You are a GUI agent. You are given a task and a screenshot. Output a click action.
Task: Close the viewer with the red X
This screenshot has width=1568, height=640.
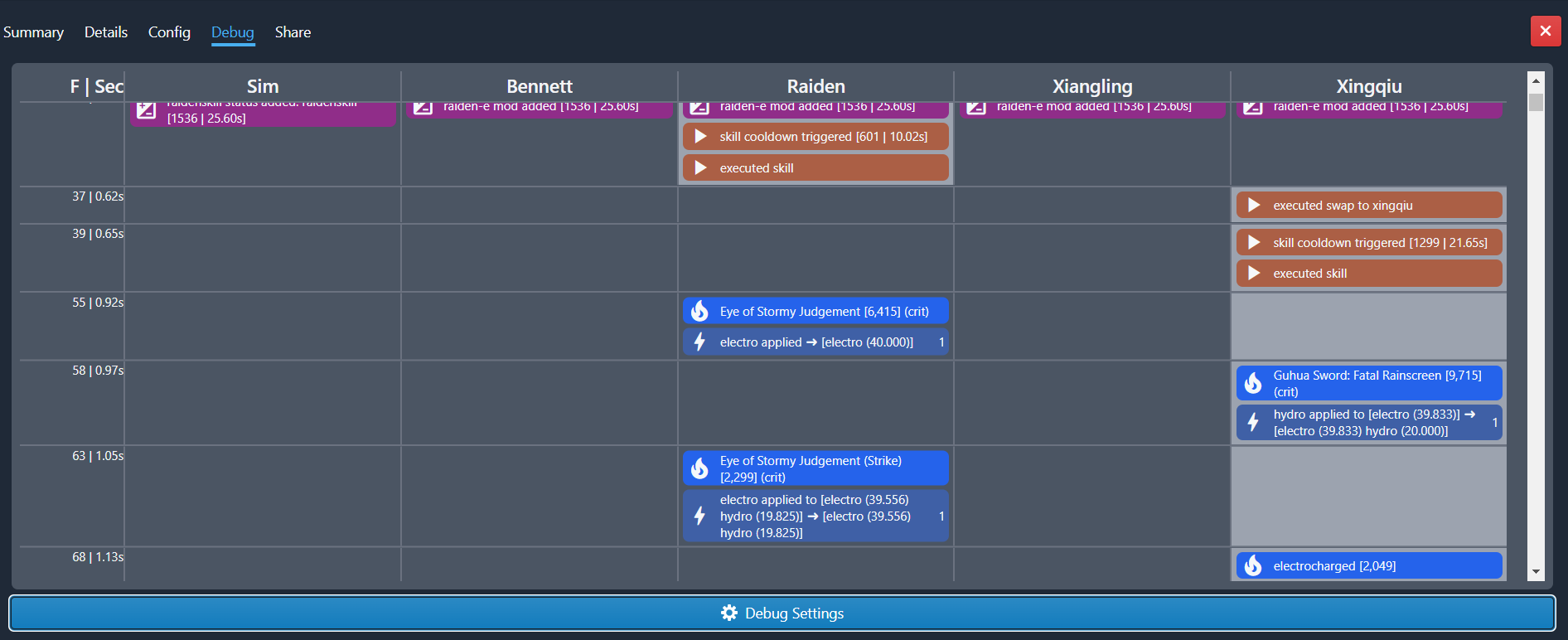(x=1545, y=32)
